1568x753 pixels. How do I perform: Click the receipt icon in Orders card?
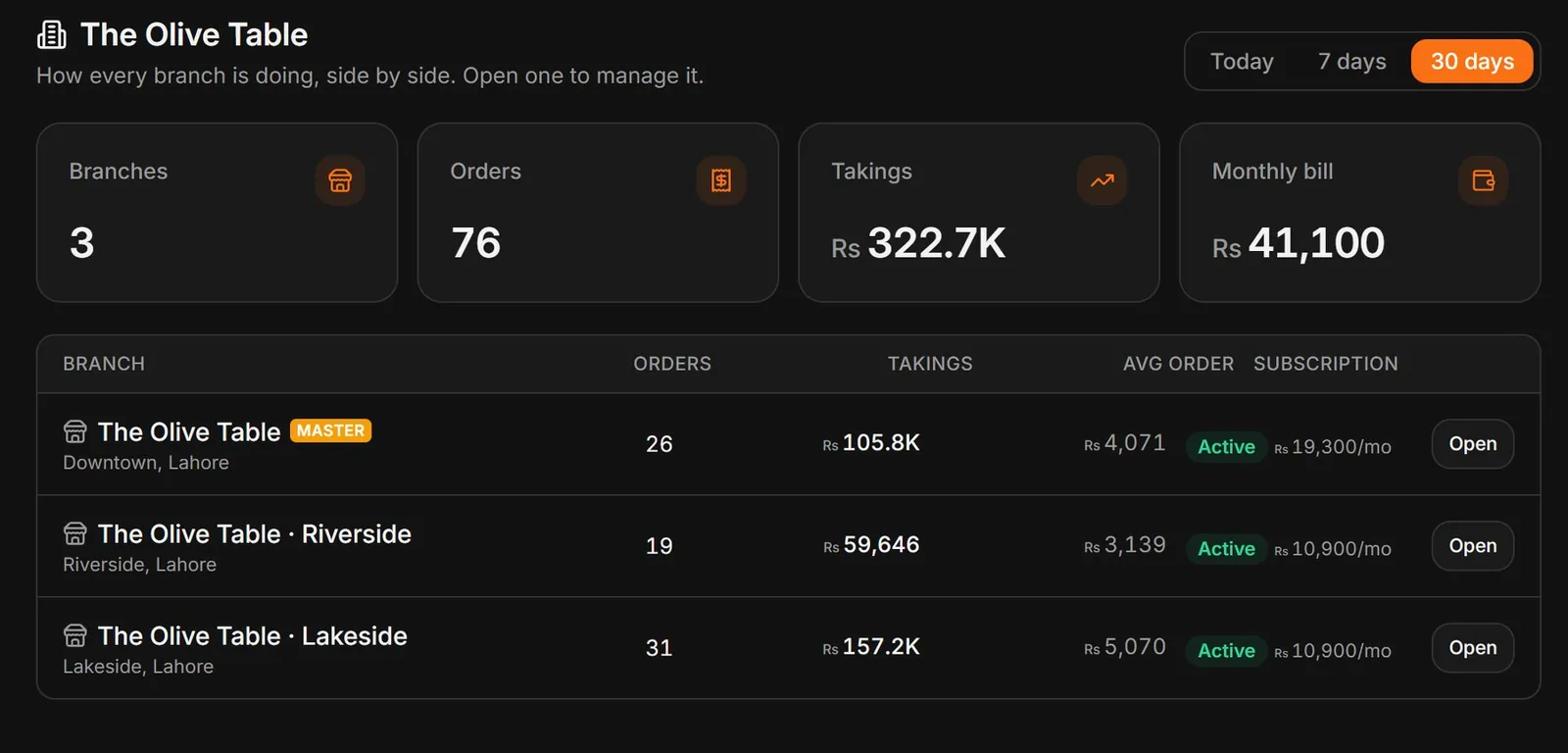click(x=721, y=180)
